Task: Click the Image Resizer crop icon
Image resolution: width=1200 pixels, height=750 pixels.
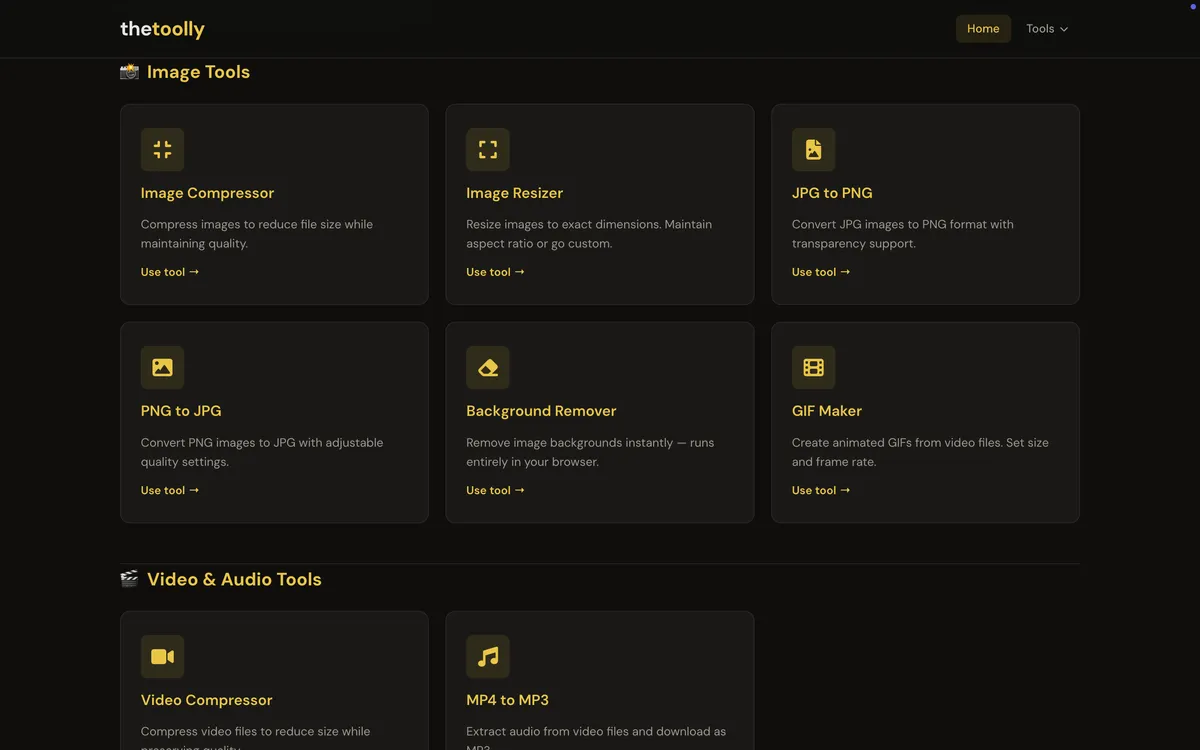Action: click(487, 148)
